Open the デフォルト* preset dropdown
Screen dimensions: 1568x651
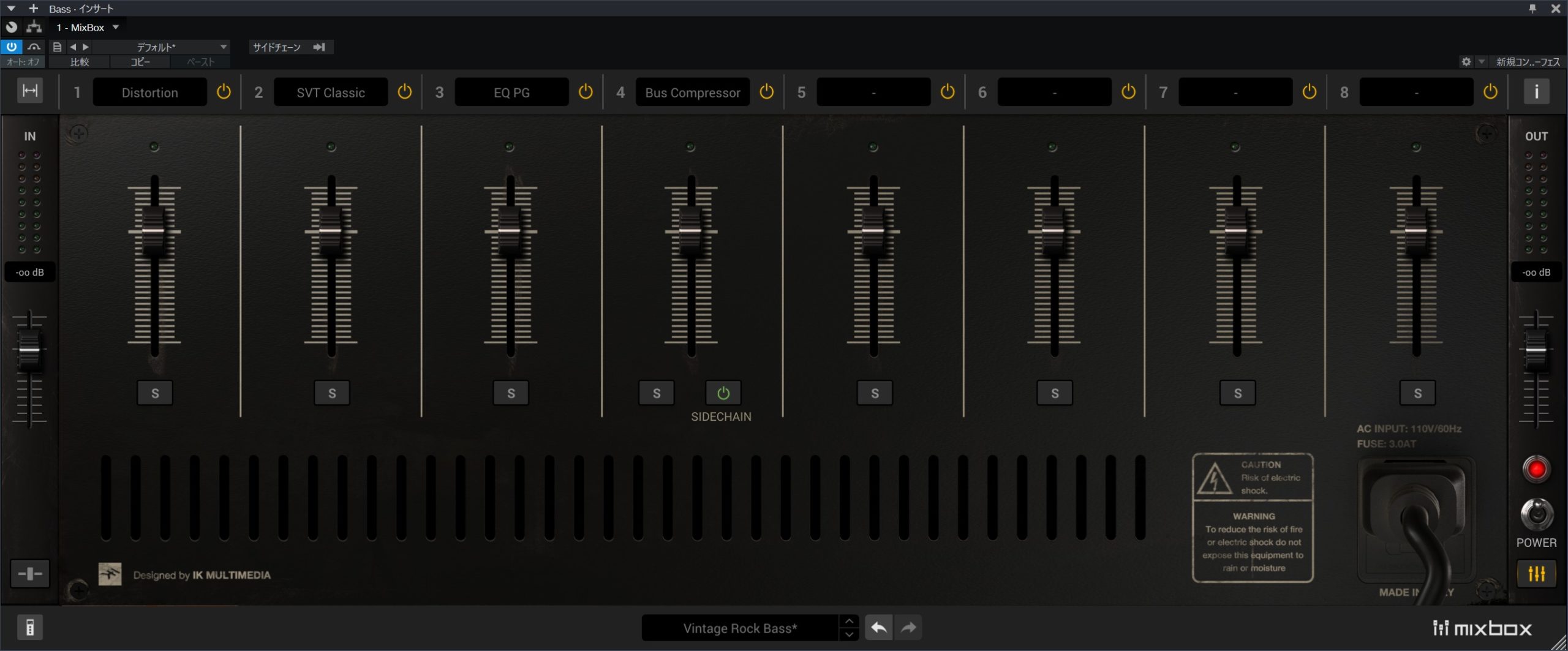point(162,47)
